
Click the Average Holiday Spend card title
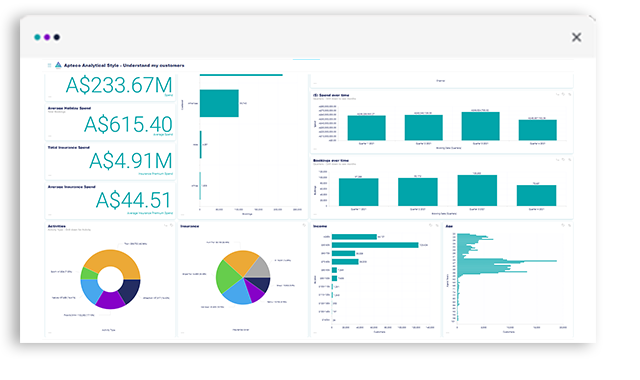click(x=69, y=108)
